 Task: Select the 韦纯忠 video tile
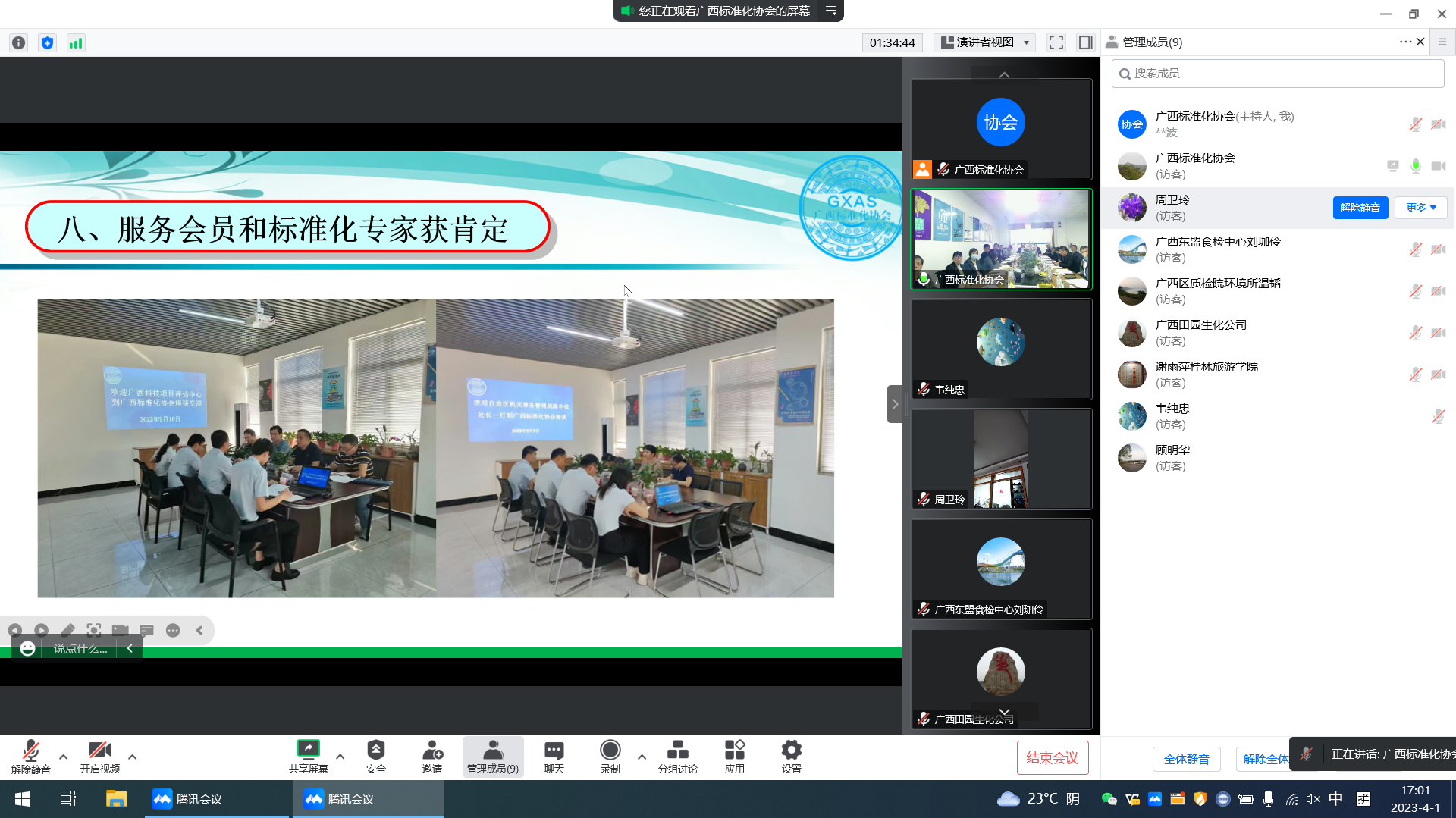[1001, 349]
